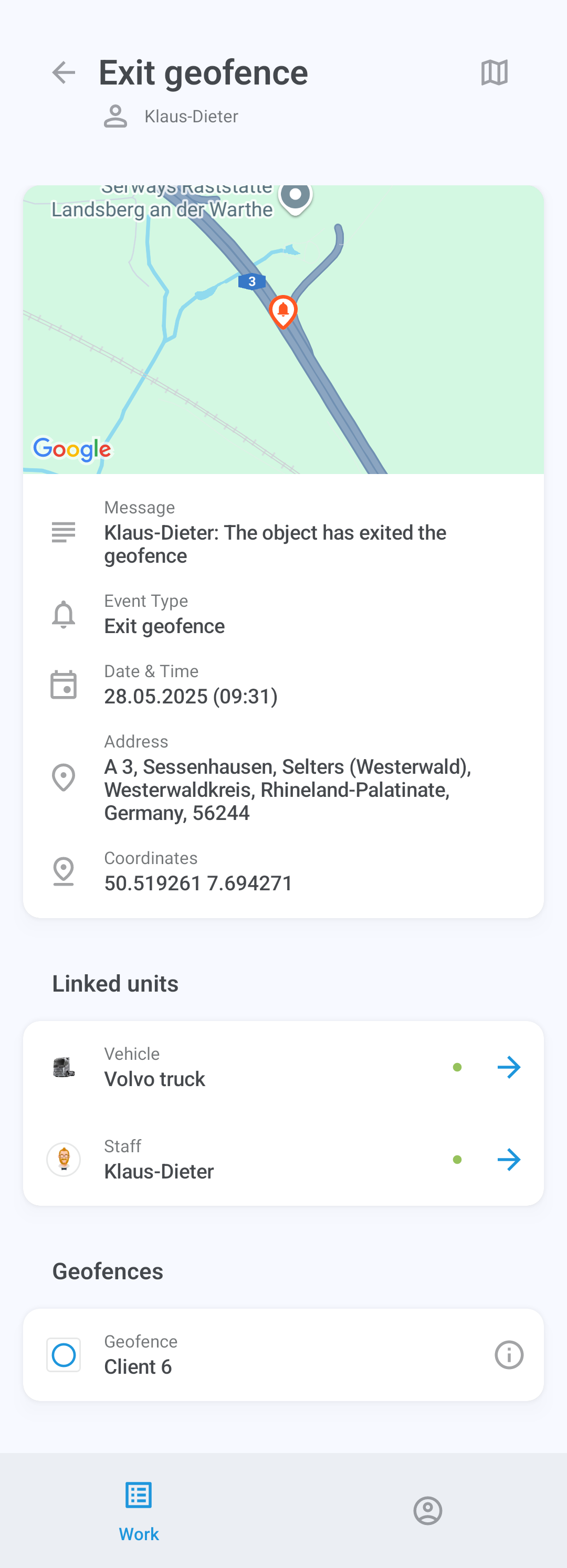
Task: Go to Klaus-Dieter staff details arrow
Action: point(509,1159)
